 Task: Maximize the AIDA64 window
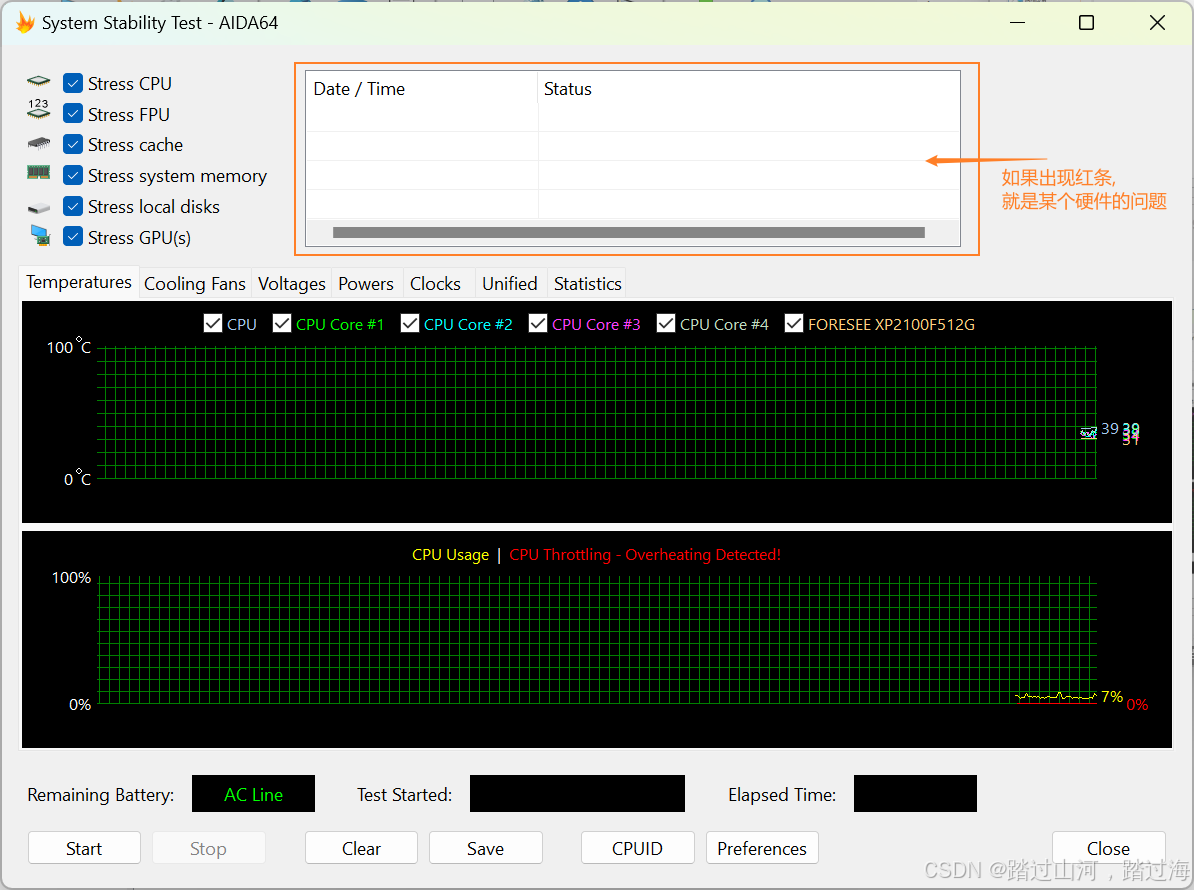pyautogui.click(x=1087, y=23)
